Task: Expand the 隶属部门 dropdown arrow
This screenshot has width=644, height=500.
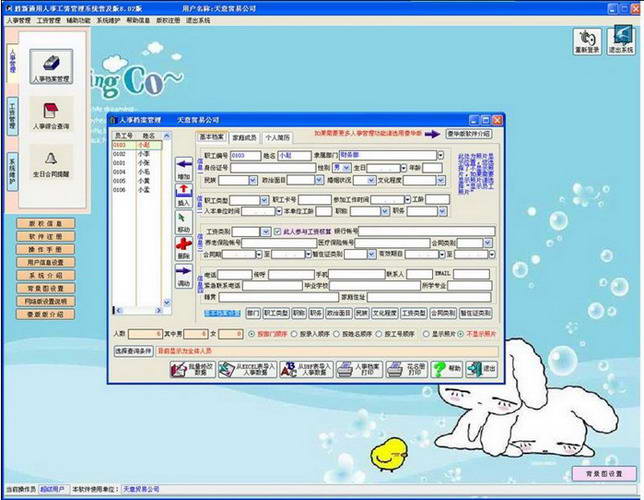Action: [441, 155]
